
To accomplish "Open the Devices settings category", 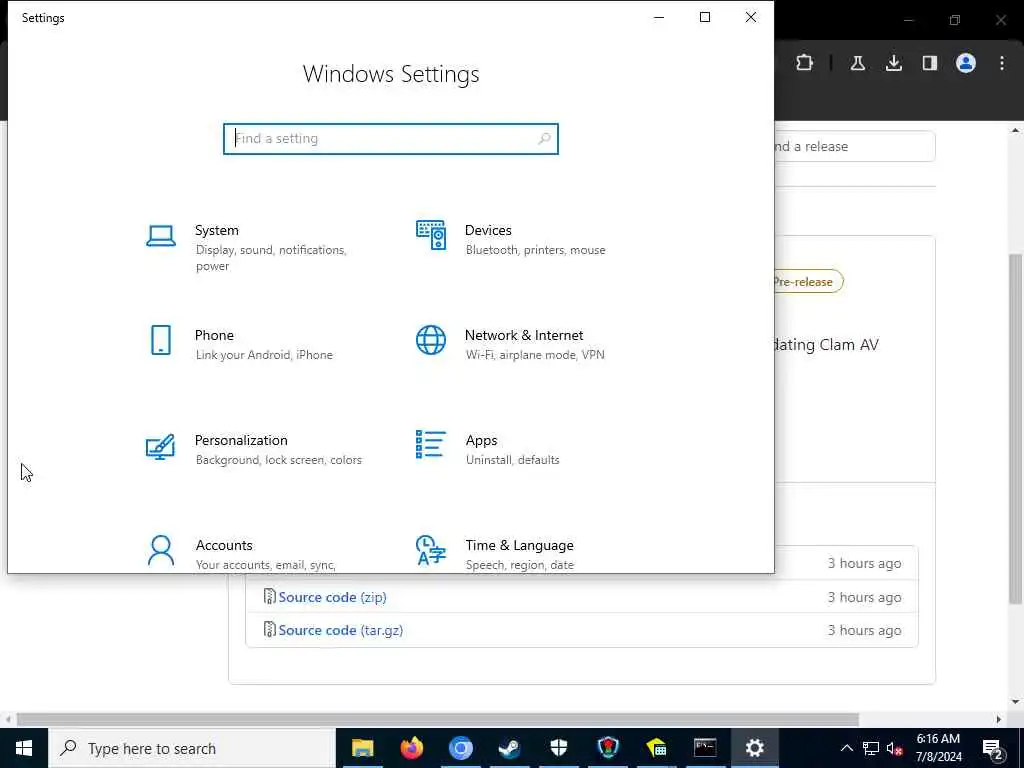I will click(513, 239).
